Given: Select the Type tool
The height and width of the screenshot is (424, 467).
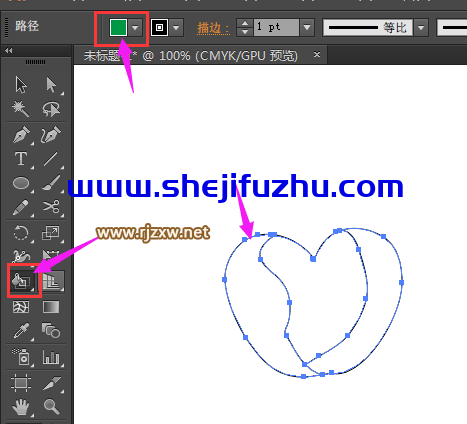Looking at the screenshot, I should pyautogui.click(x=21, y=159).
